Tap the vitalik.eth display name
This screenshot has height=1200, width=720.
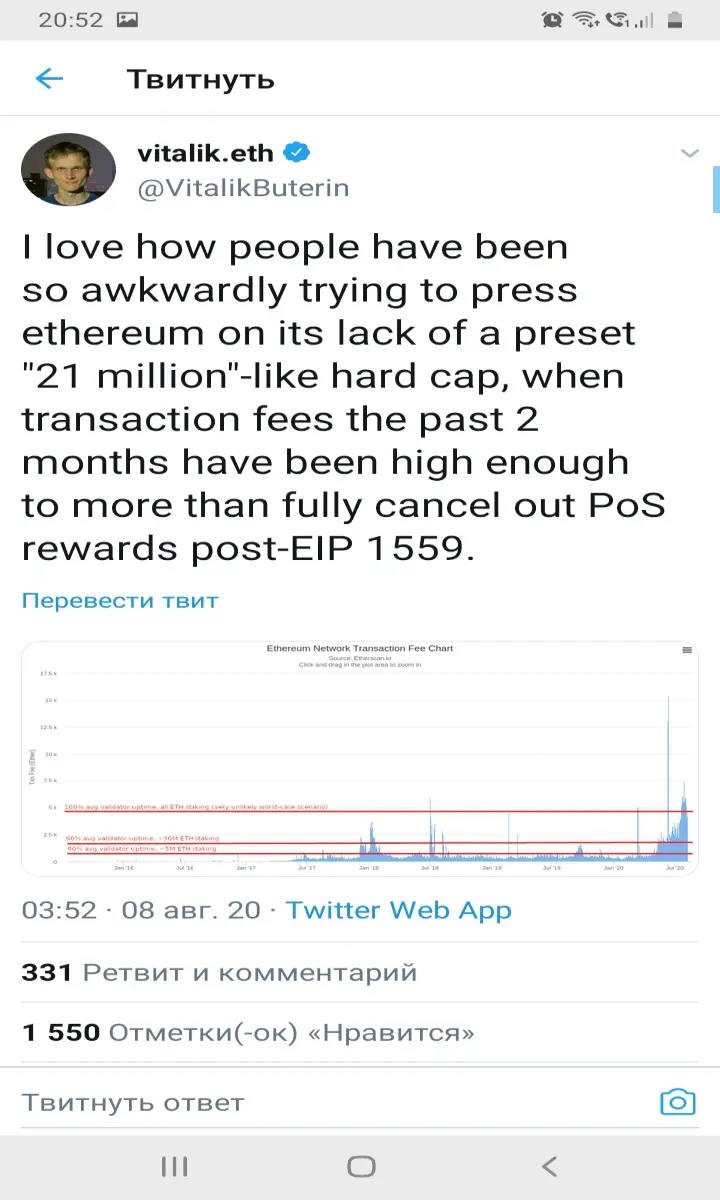[205, 153]
